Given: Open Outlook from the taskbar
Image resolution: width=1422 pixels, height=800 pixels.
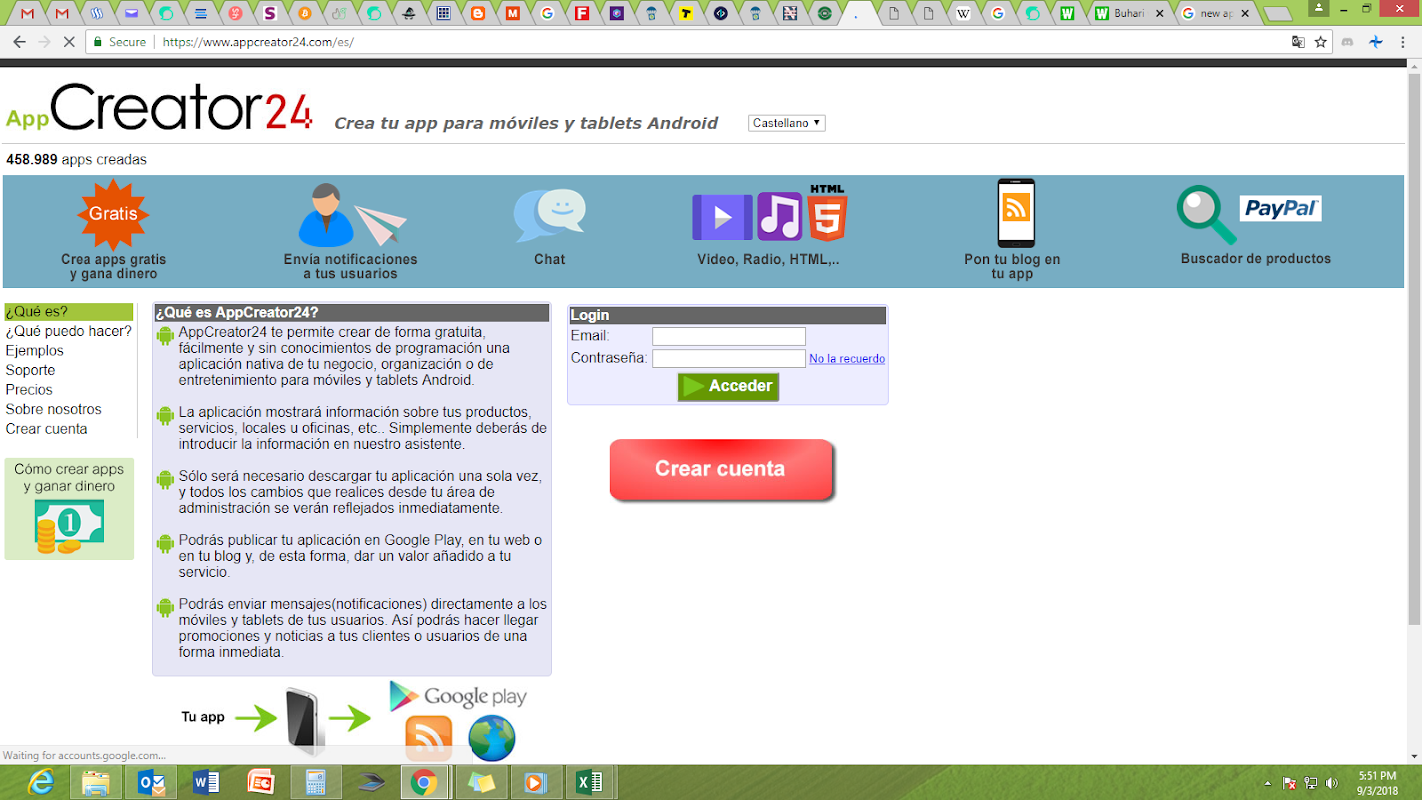Looking at the screenshot, I should coord(151,782).
